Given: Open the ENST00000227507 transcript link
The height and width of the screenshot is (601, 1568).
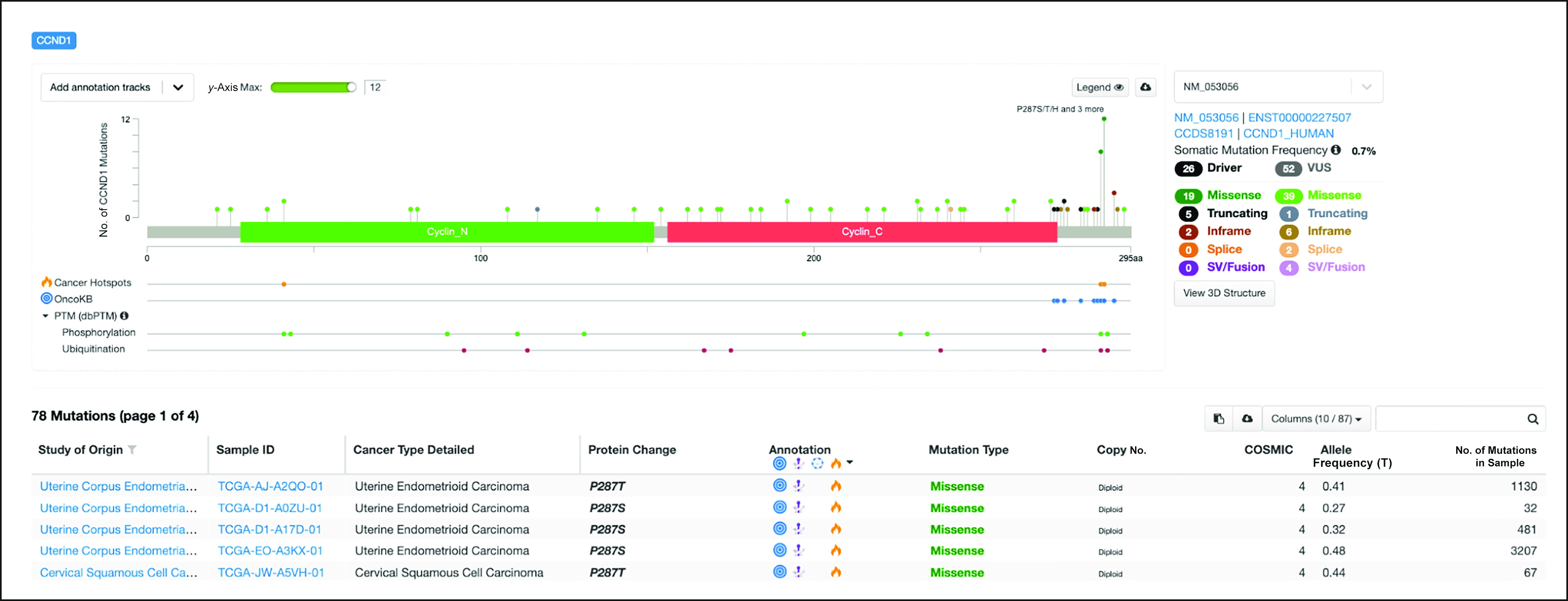Looking at the screenshot, I should pyautogui.click(x=1299, y=118).
